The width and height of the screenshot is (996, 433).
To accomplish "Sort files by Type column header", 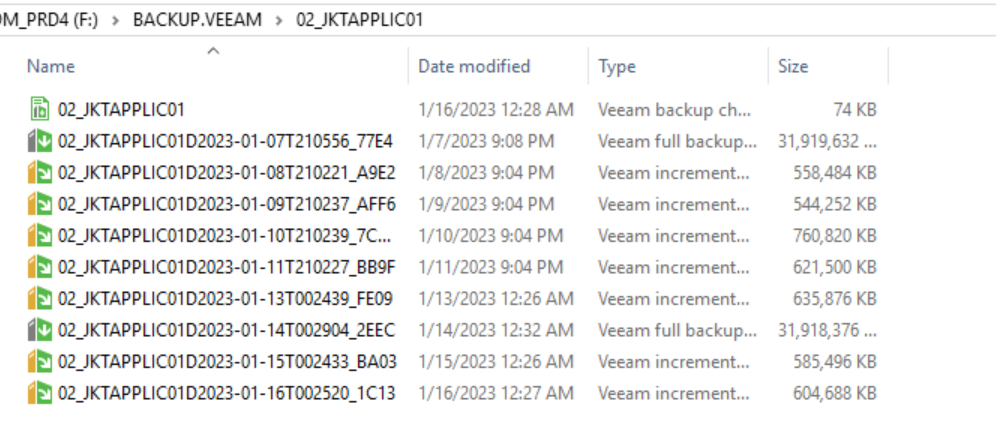I will [x=617, y=66].
